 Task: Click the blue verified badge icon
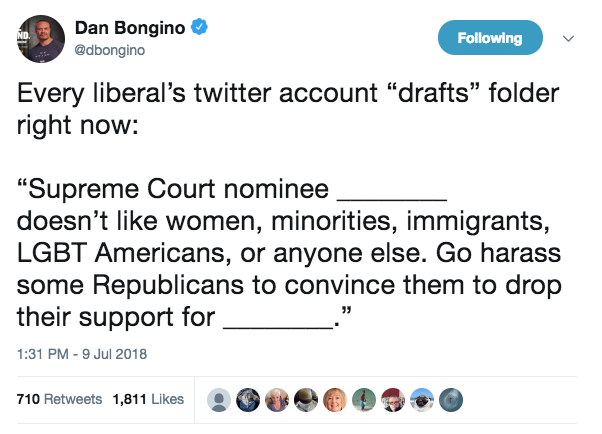tap(199, 27)
